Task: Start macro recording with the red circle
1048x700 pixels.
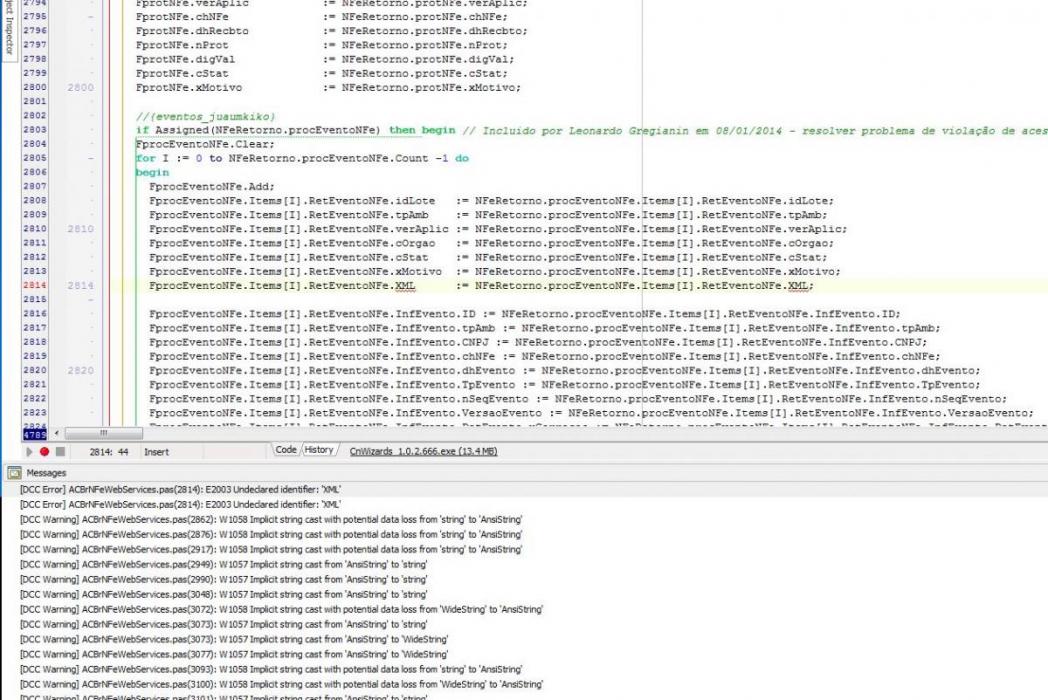Action: point(44,452)
